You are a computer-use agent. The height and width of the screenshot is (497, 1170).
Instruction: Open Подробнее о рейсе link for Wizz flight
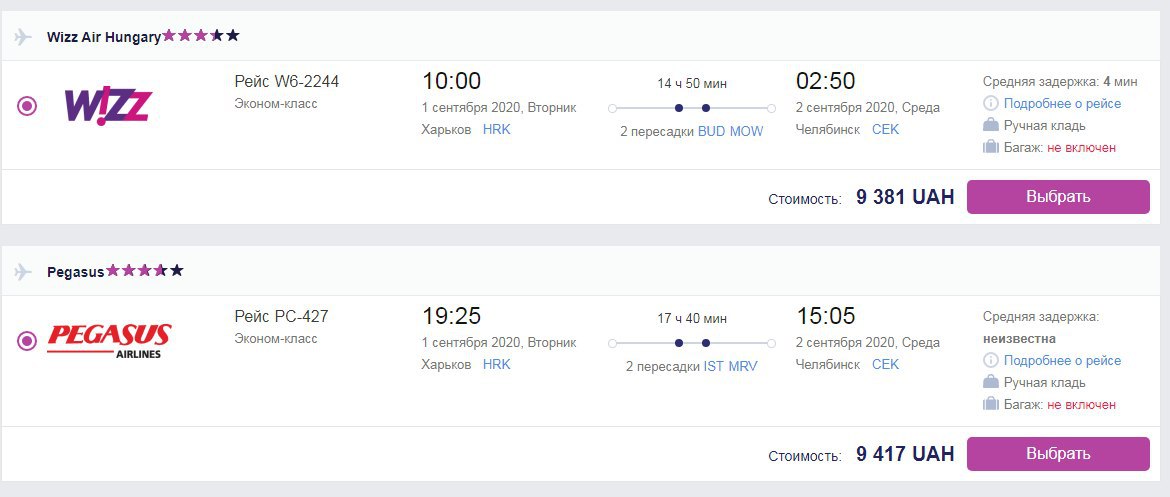pyautogui.click(x=1062, y=104)
